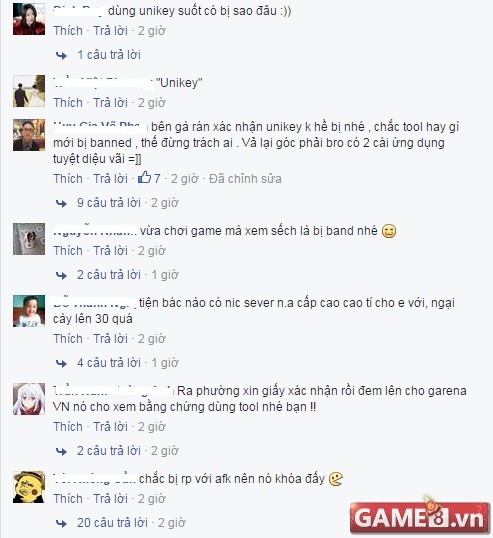This screenshot has width=493, height=538.
Task: Reply to the "Unikey" quoted comment
Action: [110, 103]
